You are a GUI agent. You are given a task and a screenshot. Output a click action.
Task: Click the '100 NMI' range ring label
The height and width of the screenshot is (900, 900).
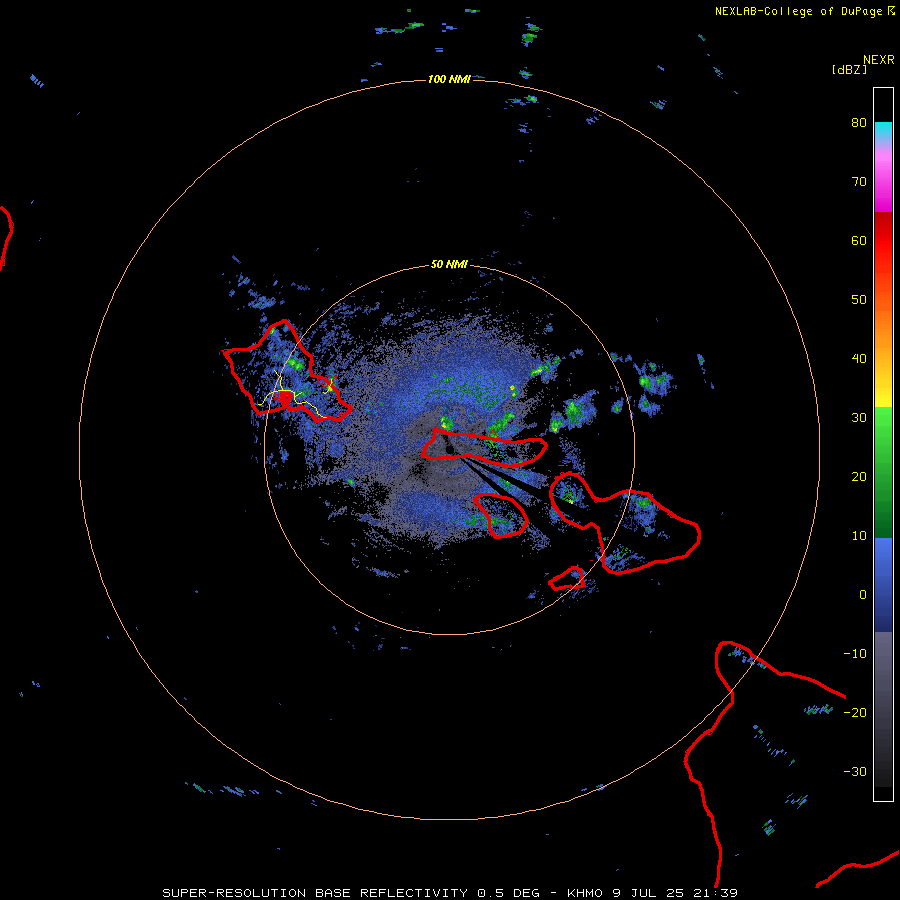point(449,79)
